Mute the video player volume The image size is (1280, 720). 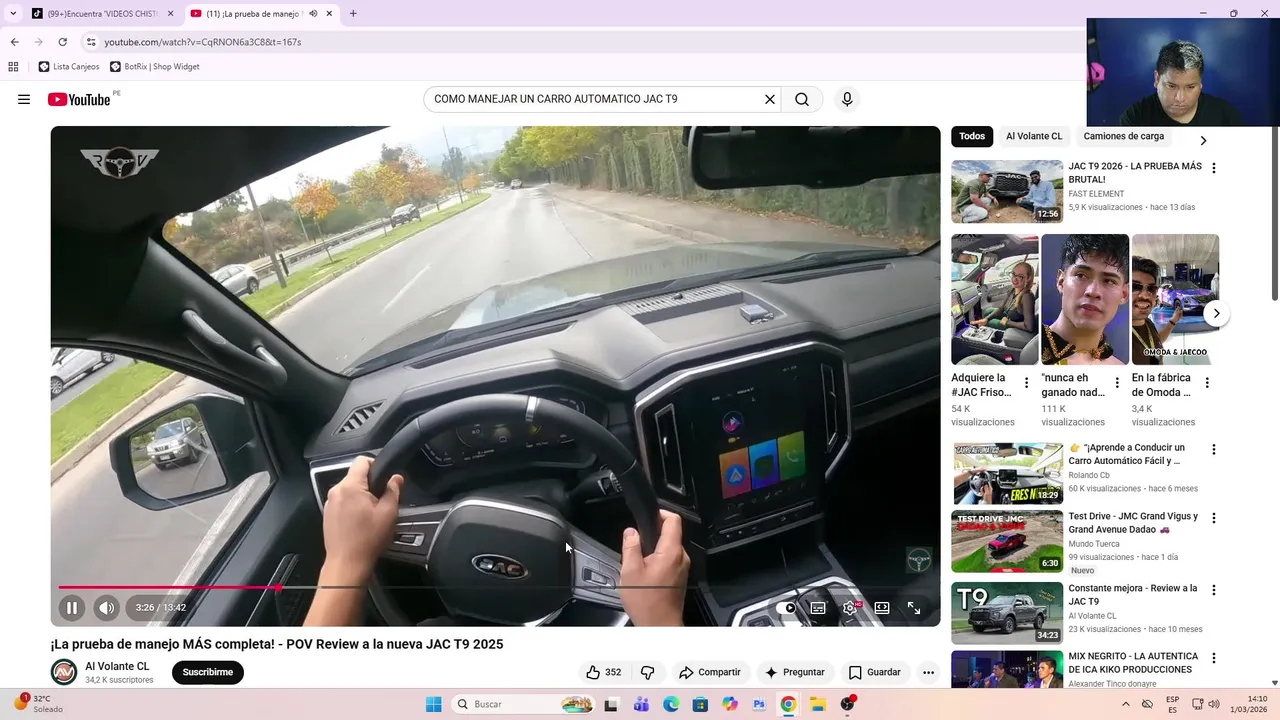pyautogui.click(x=106, y=607)
